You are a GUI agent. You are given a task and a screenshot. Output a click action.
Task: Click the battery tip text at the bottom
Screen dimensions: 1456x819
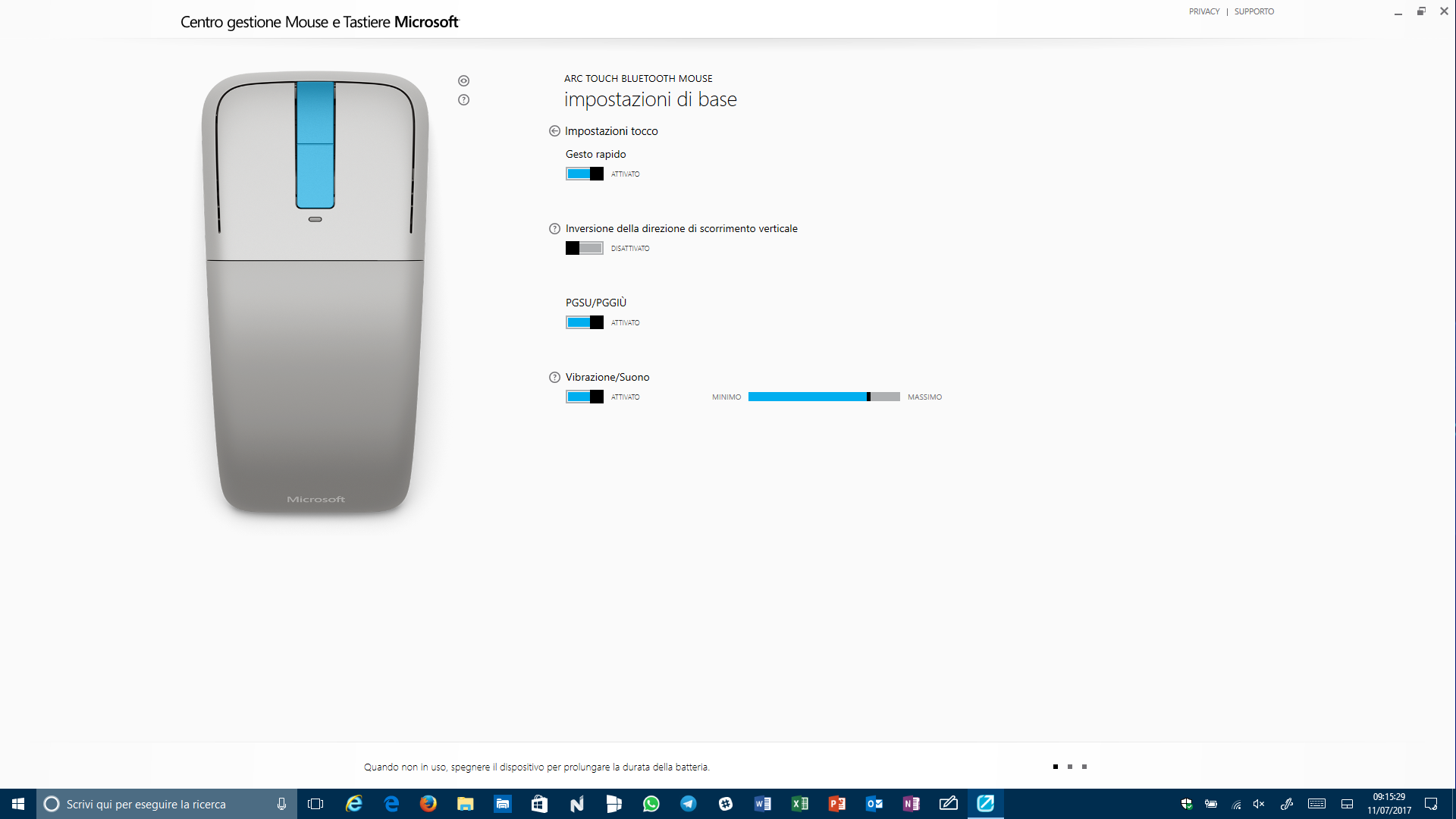pos(536,767)
